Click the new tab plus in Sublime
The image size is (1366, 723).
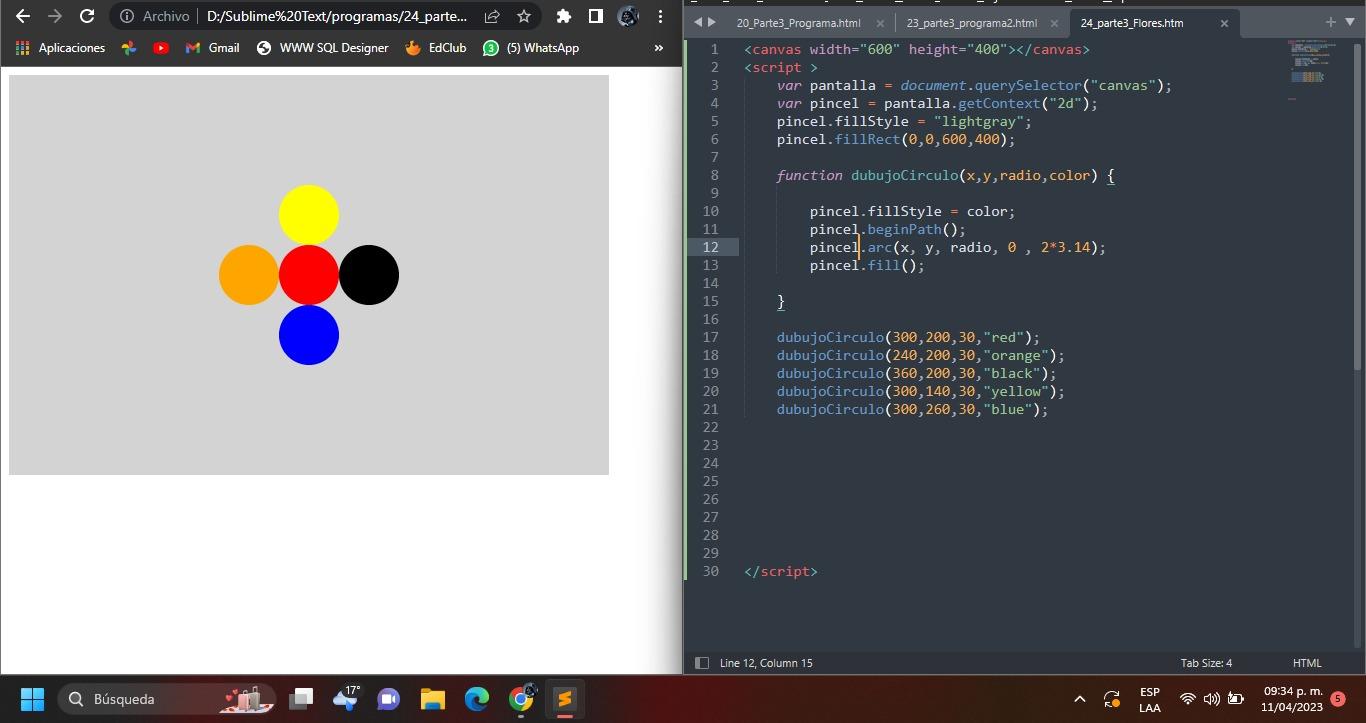tap(1330, 22)
